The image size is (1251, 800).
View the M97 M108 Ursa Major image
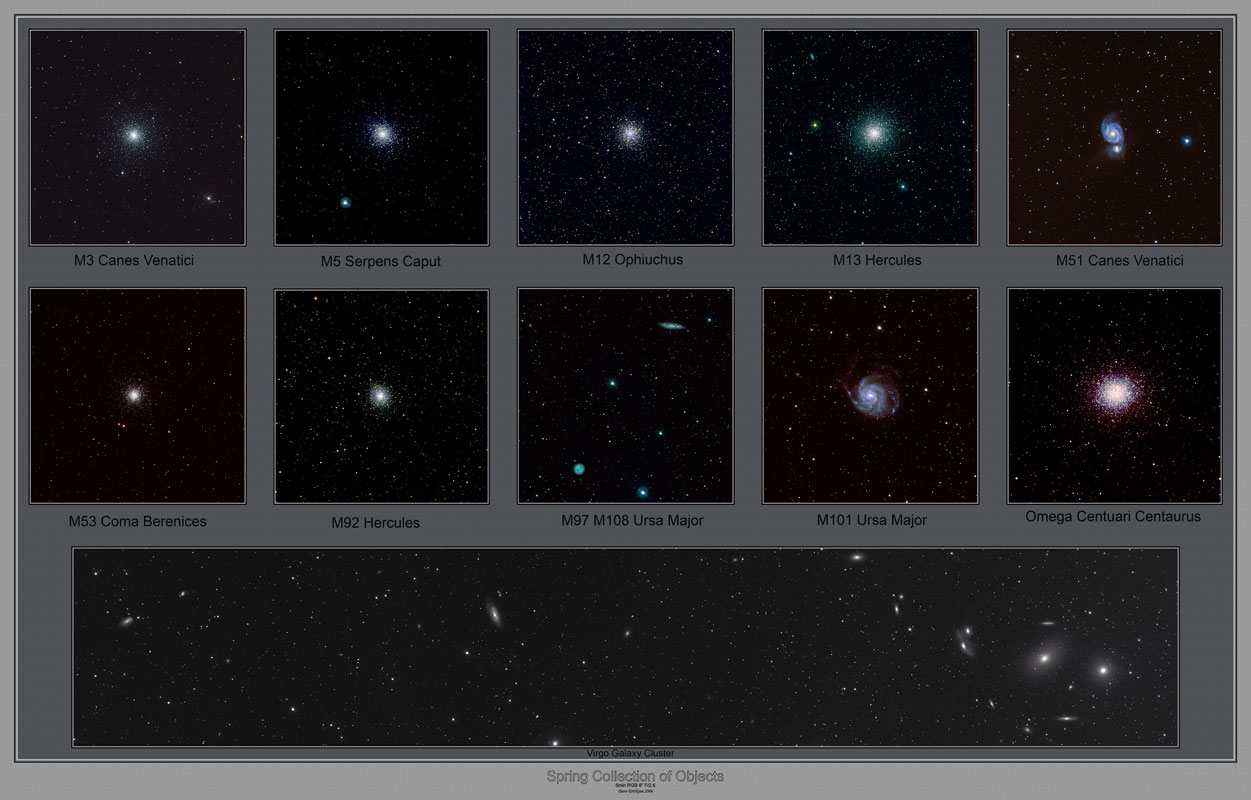point(625,396)
